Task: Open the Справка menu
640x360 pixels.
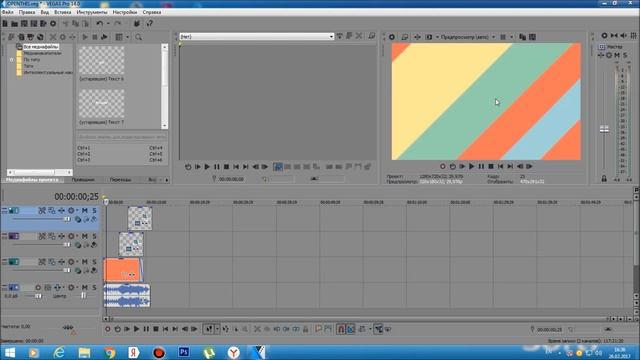Action: click(152, 12)
